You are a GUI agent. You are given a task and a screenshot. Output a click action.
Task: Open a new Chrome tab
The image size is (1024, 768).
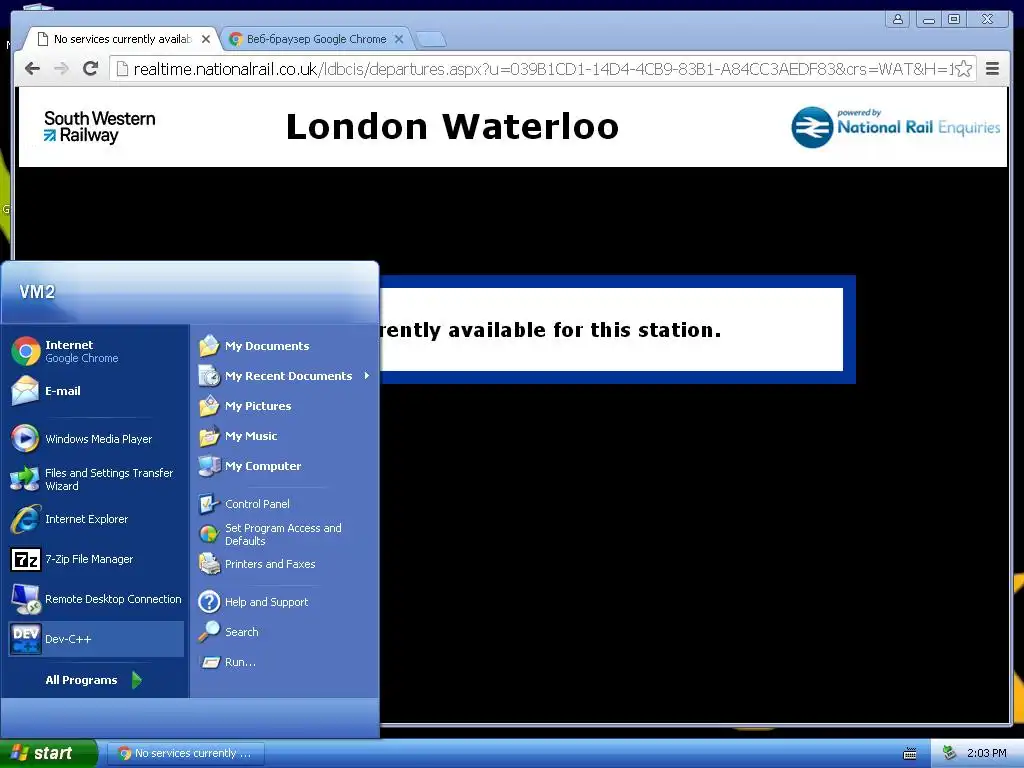tap(431, 40)
